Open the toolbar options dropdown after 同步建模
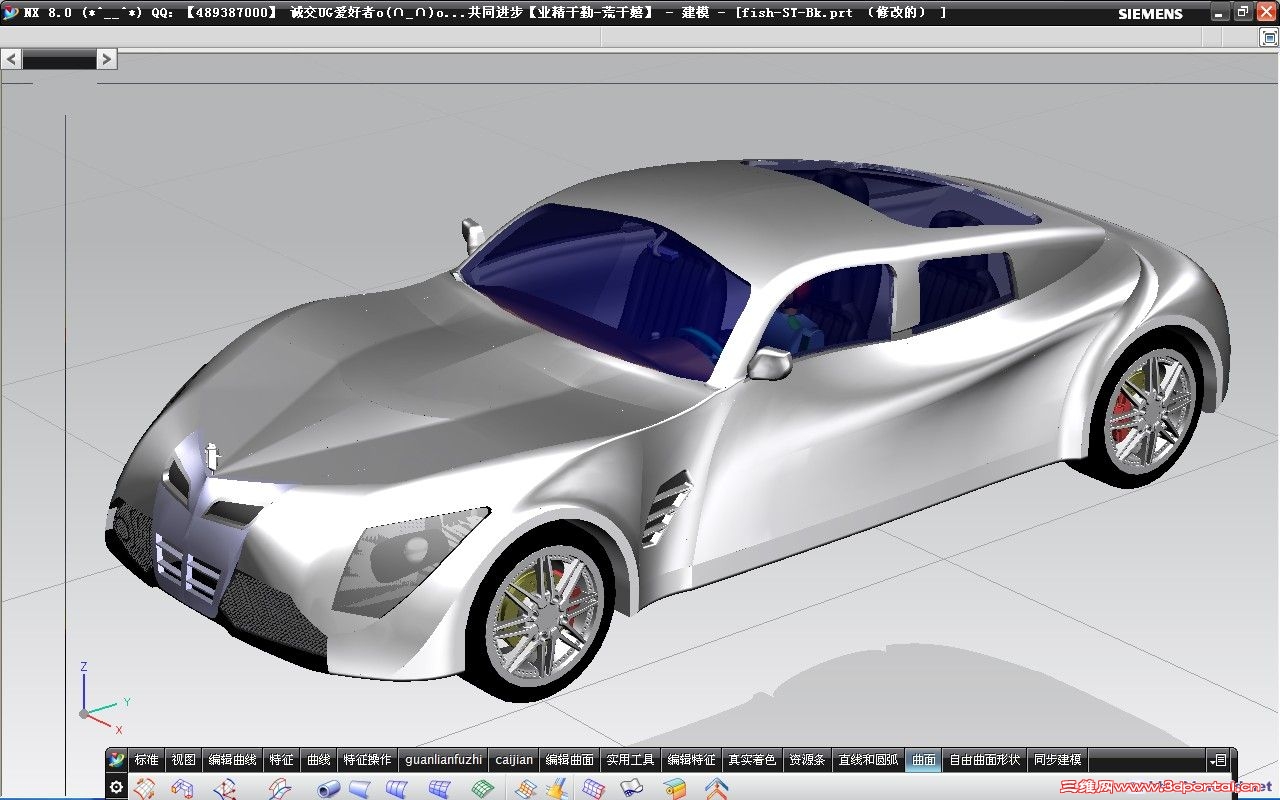1280x800 pixels. point(1218,760)
